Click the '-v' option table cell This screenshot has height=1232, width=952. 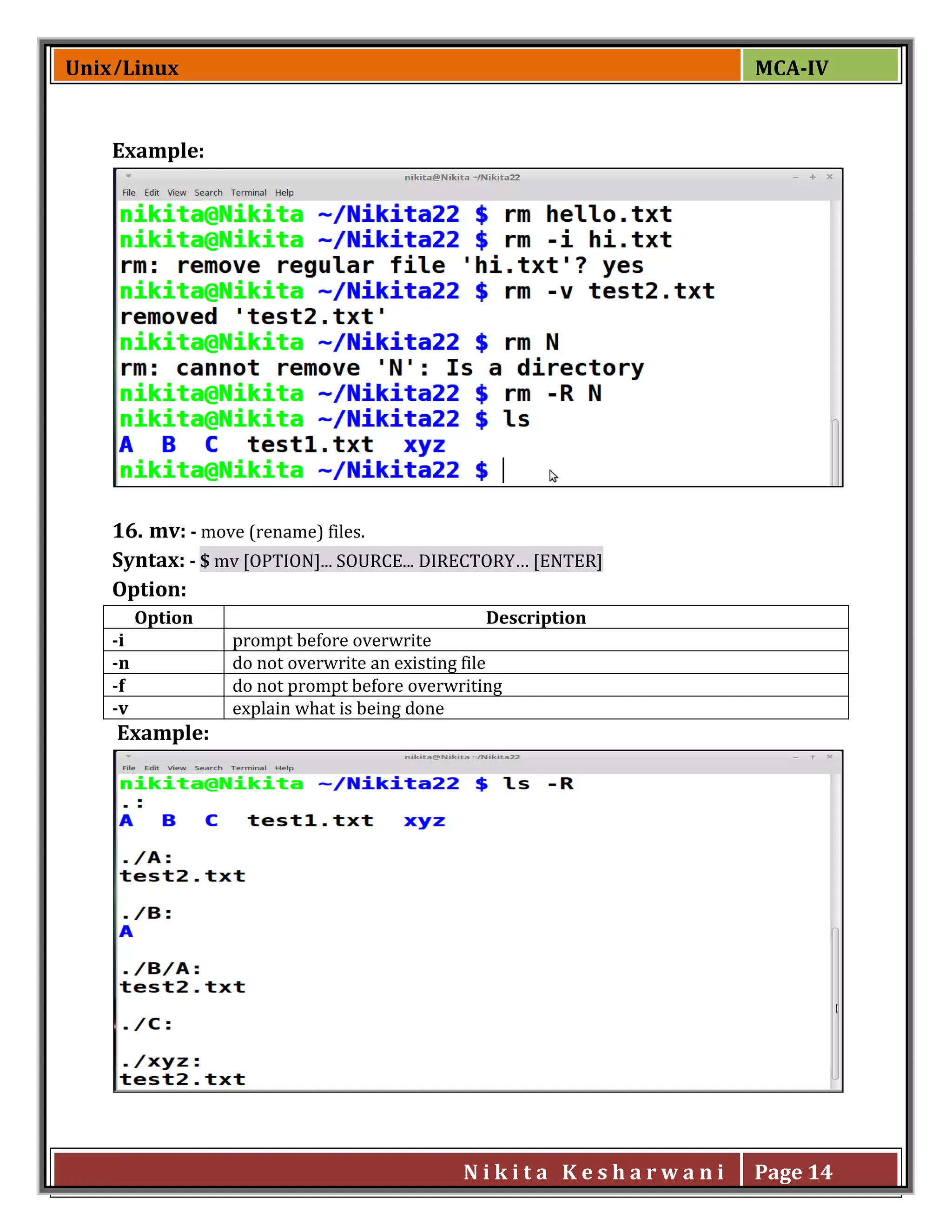click(164, 708)
